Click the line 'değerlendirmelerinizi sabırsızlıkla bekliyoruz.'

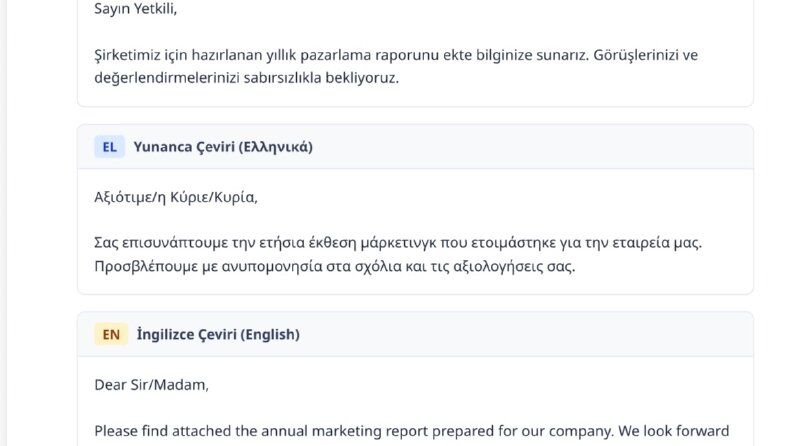pos(247,78)
